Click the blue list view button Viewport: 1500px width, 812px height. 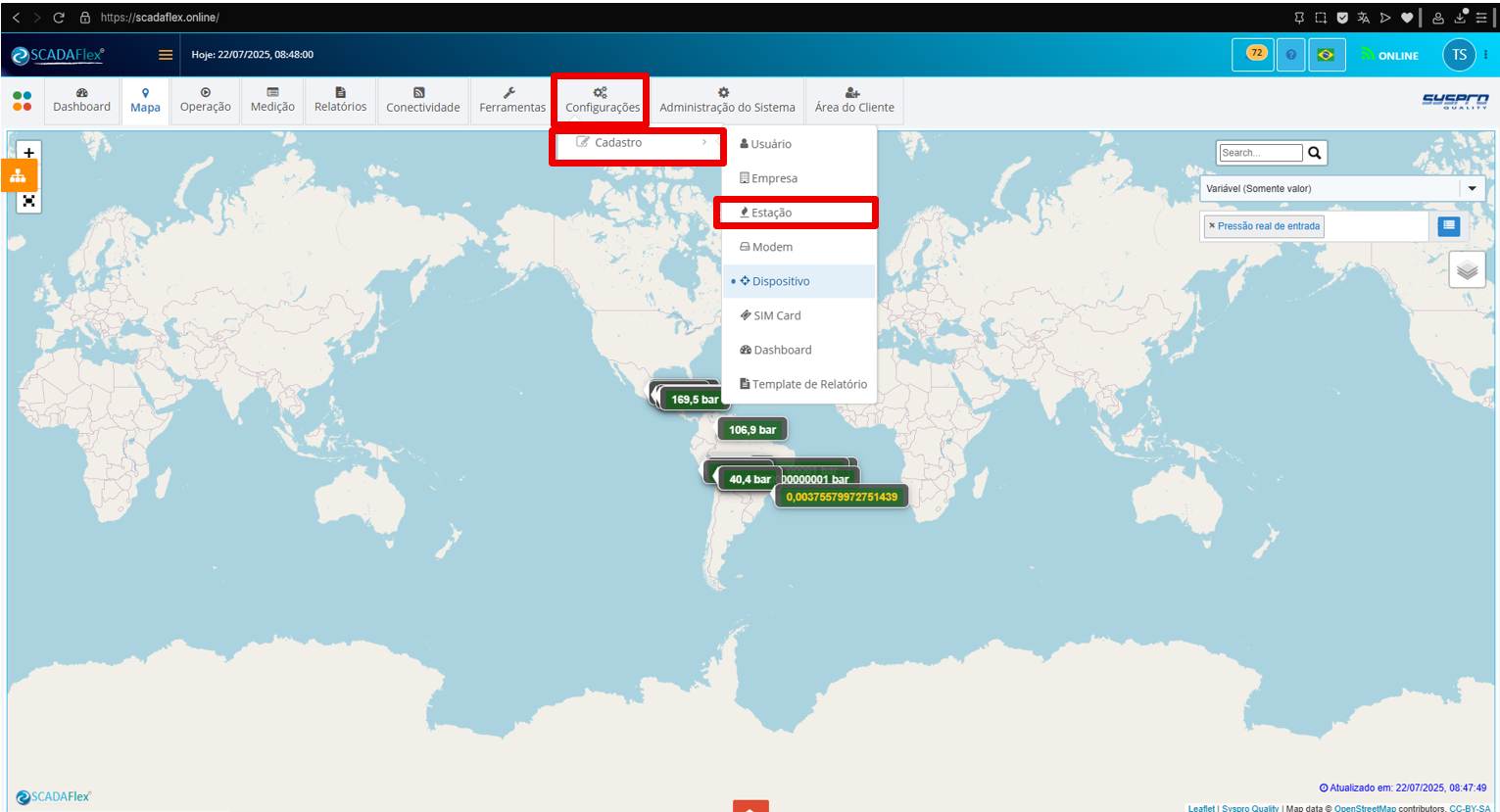[x=1449, y=226]
